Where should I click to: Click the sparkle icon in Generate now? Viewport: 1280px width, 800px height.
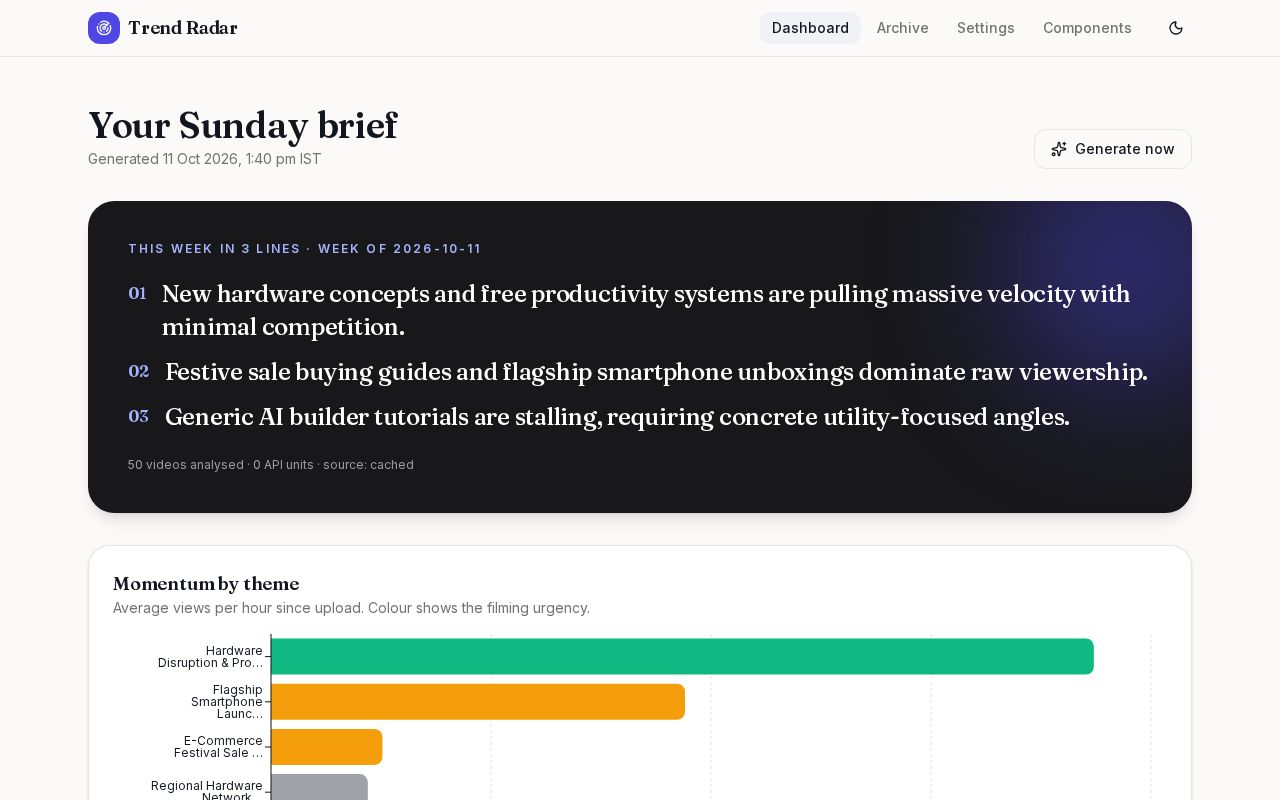coord(1059,149)
